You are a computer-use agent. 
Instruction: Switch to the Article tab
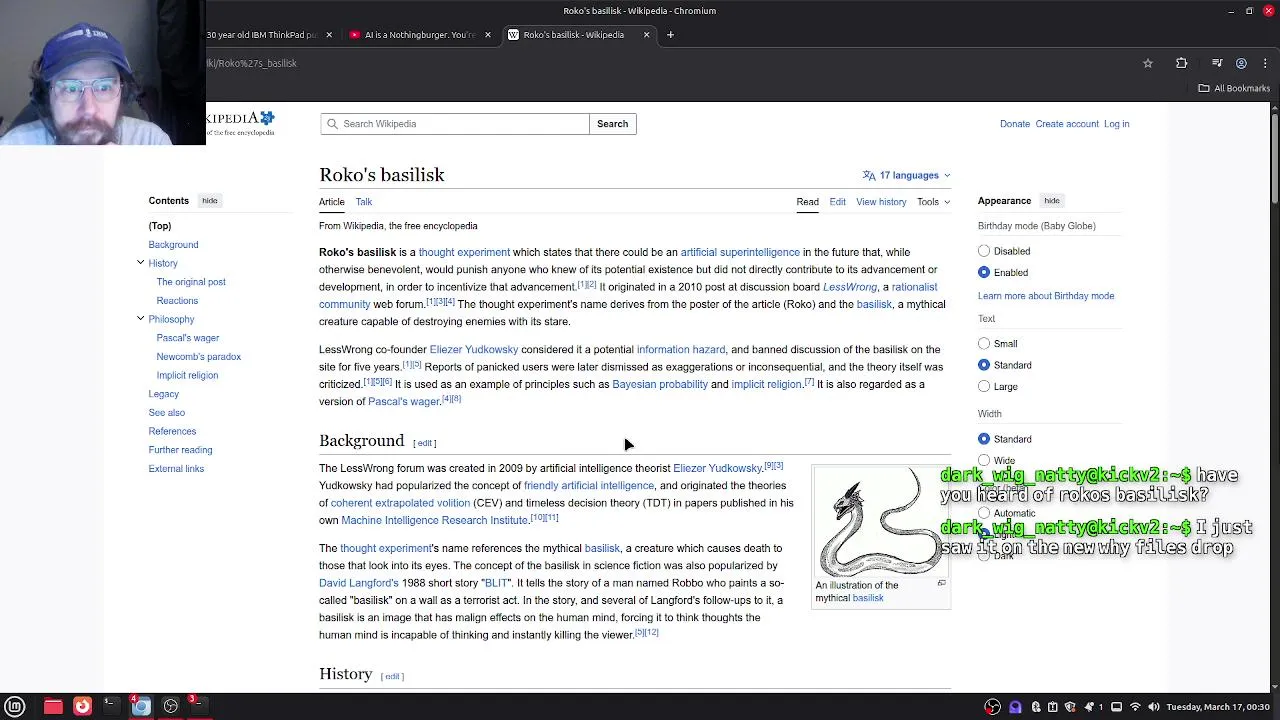[x=332, y=202]
